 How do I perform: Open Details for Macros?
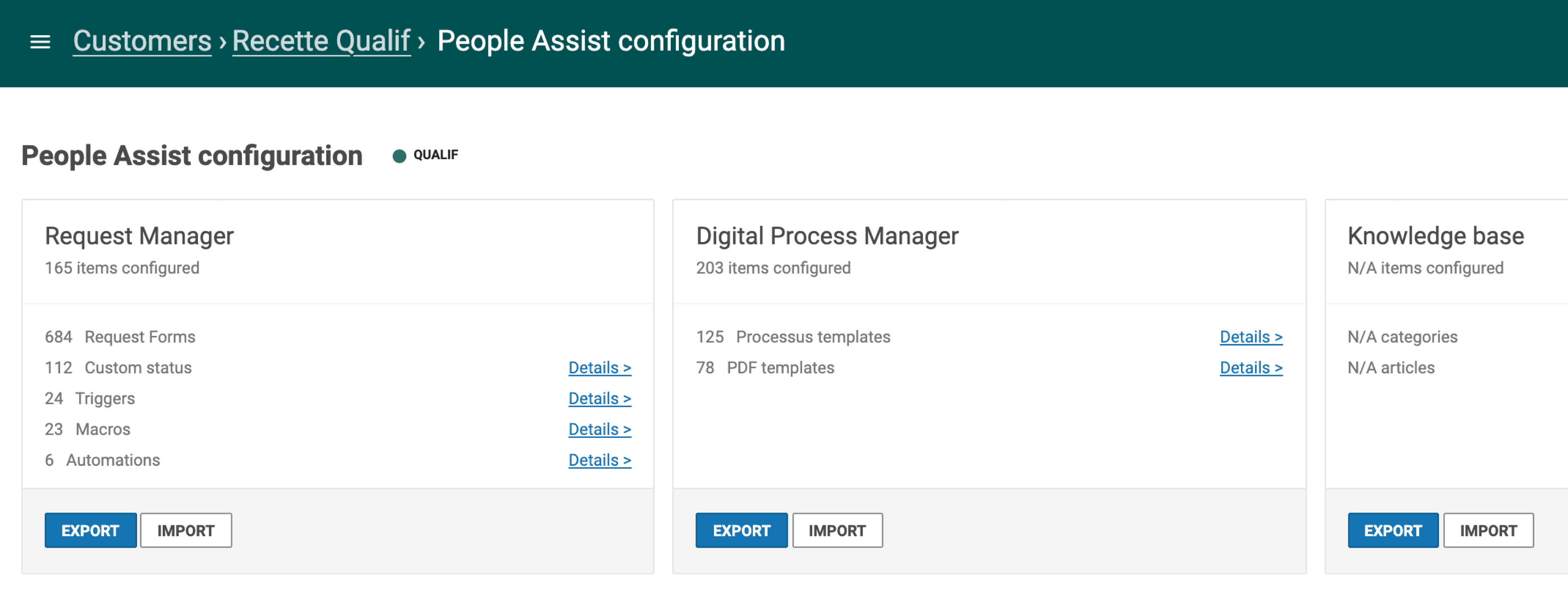tap(599, 429)
